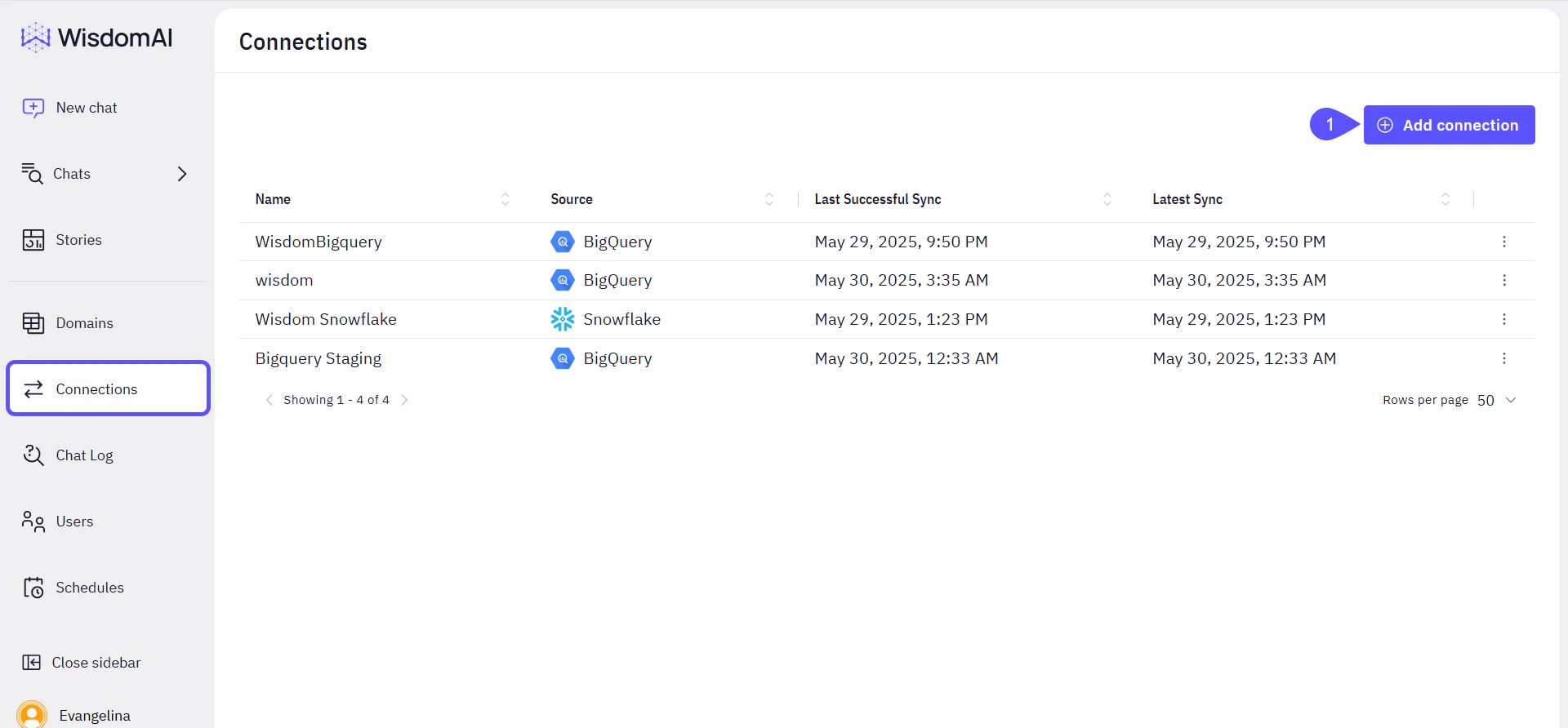Viewport: 1568px width, 728px height.
Task: Sort by Latest Sync column arrows
Action: point(1445,199)
